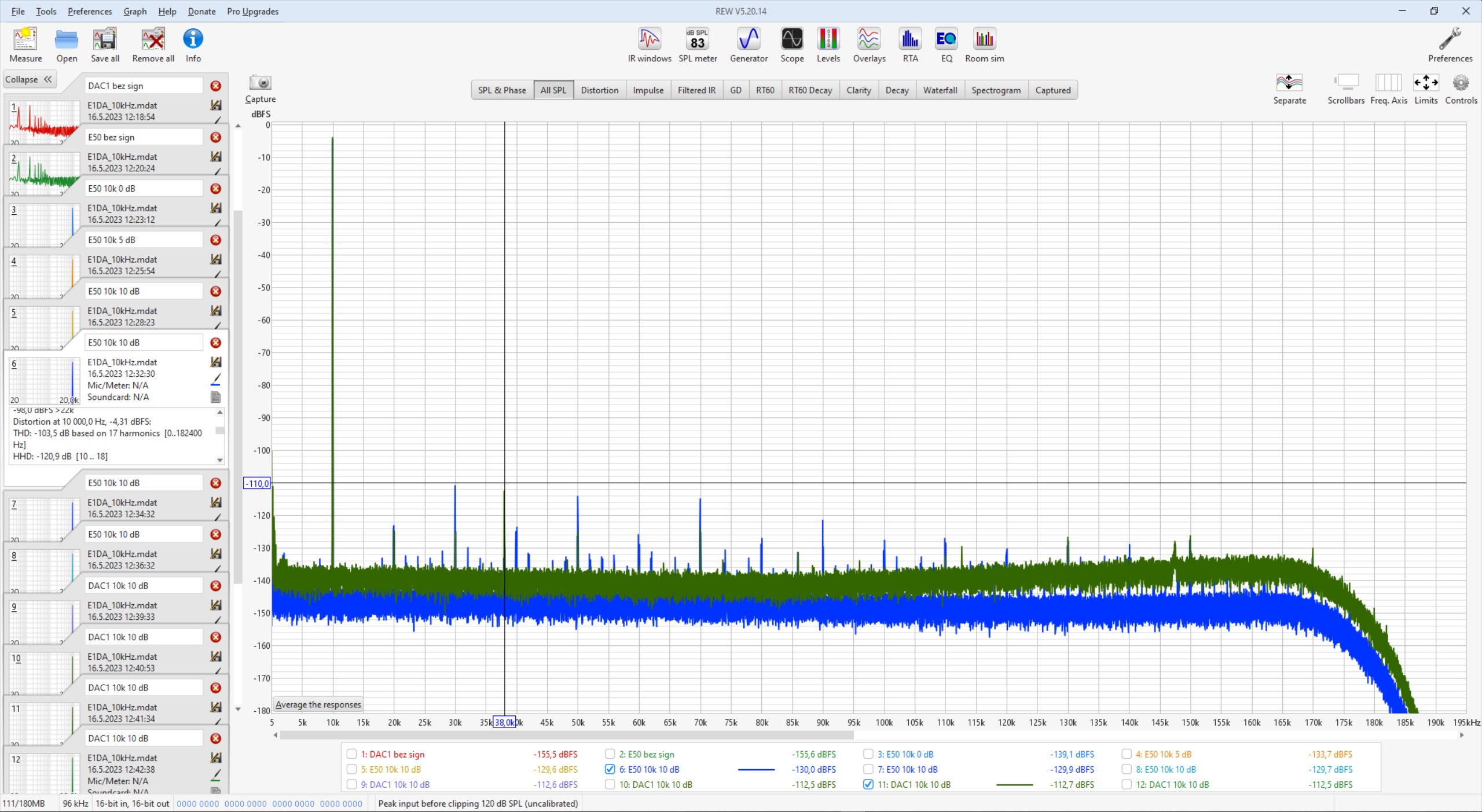
Task: Click measurement list scroll up arrow
Action: point(238,126)
